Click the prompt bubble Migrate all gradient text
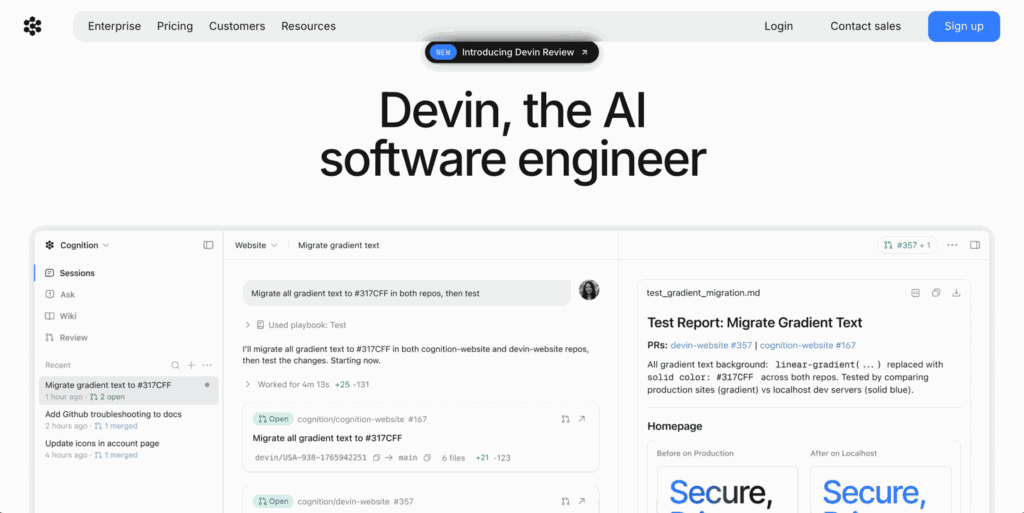Screen dimensions: 1024x513 (407, 293)
